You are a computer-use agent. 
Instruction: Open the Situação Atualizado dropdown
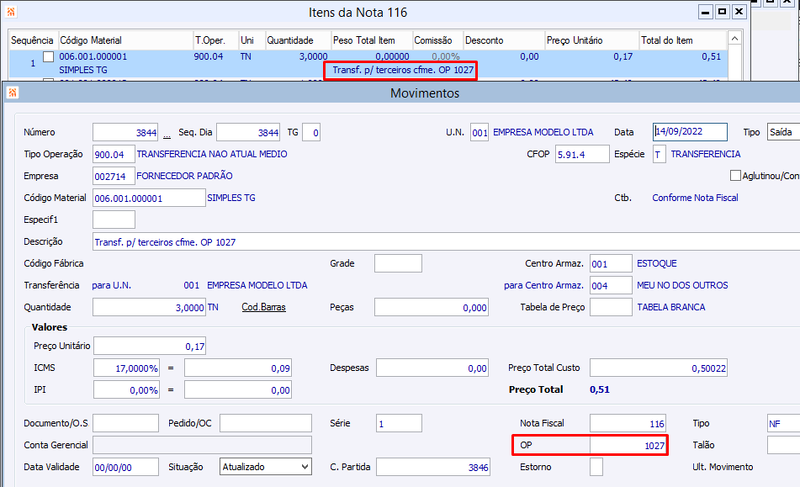tap(265, 467)
